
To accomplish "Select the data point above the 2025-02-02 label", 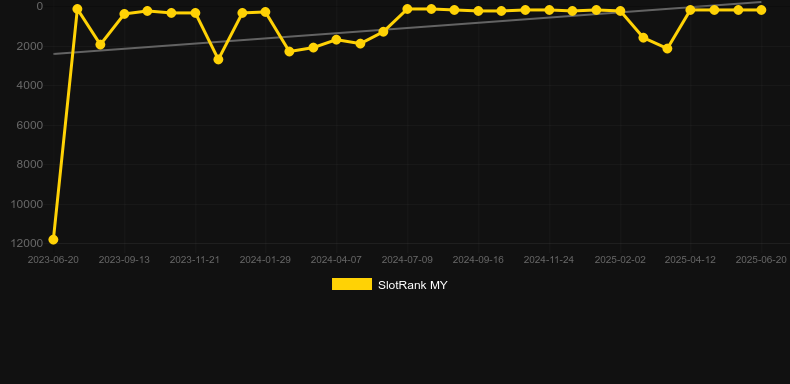I will [x=620, y=11].
